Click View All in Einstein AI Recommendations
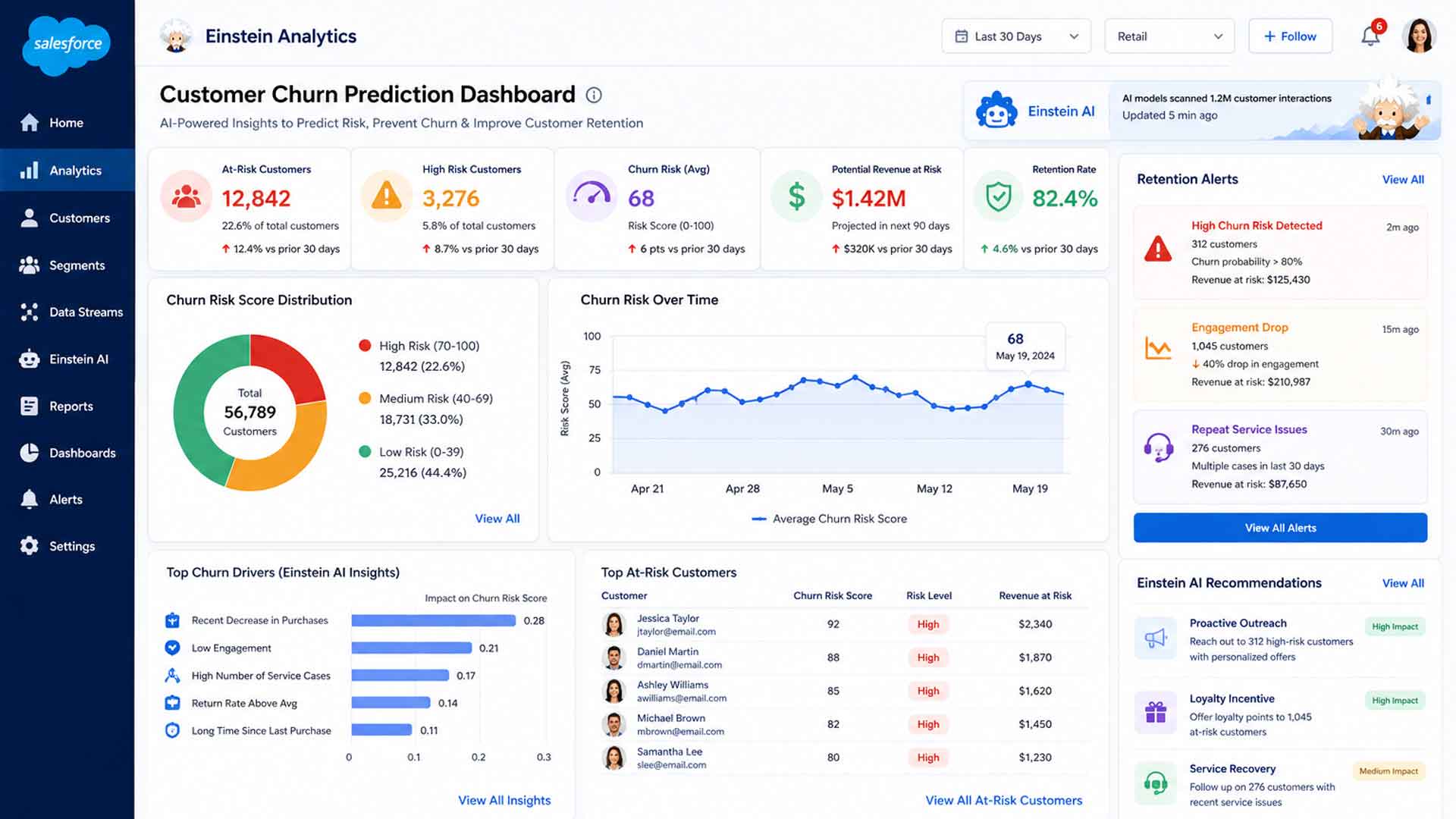The image size is (1456, 819). point(1403,583)
